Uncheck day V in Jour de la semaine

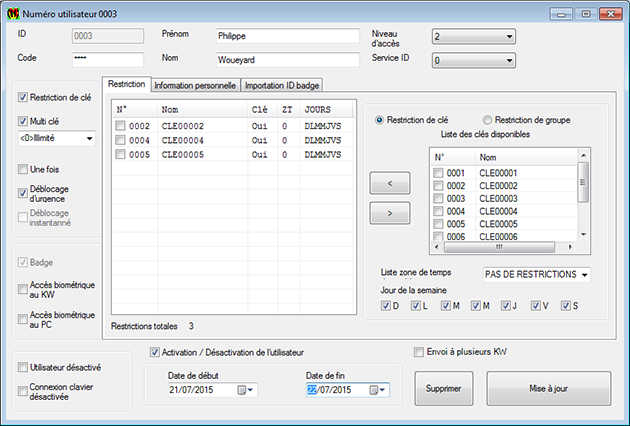point(536,306)
